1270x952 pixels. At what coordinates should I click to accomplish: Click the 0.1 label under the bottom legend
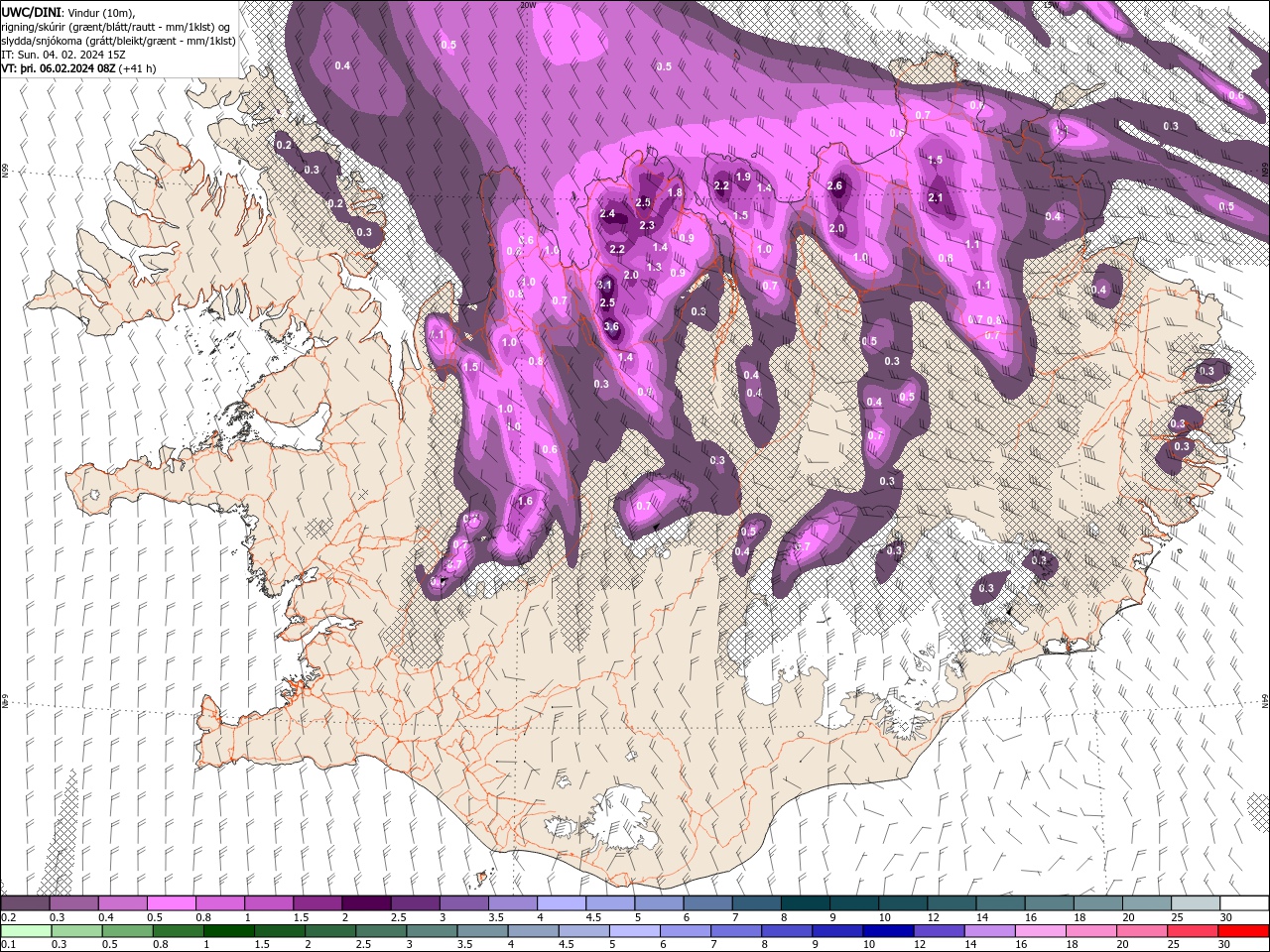[8, 945]
